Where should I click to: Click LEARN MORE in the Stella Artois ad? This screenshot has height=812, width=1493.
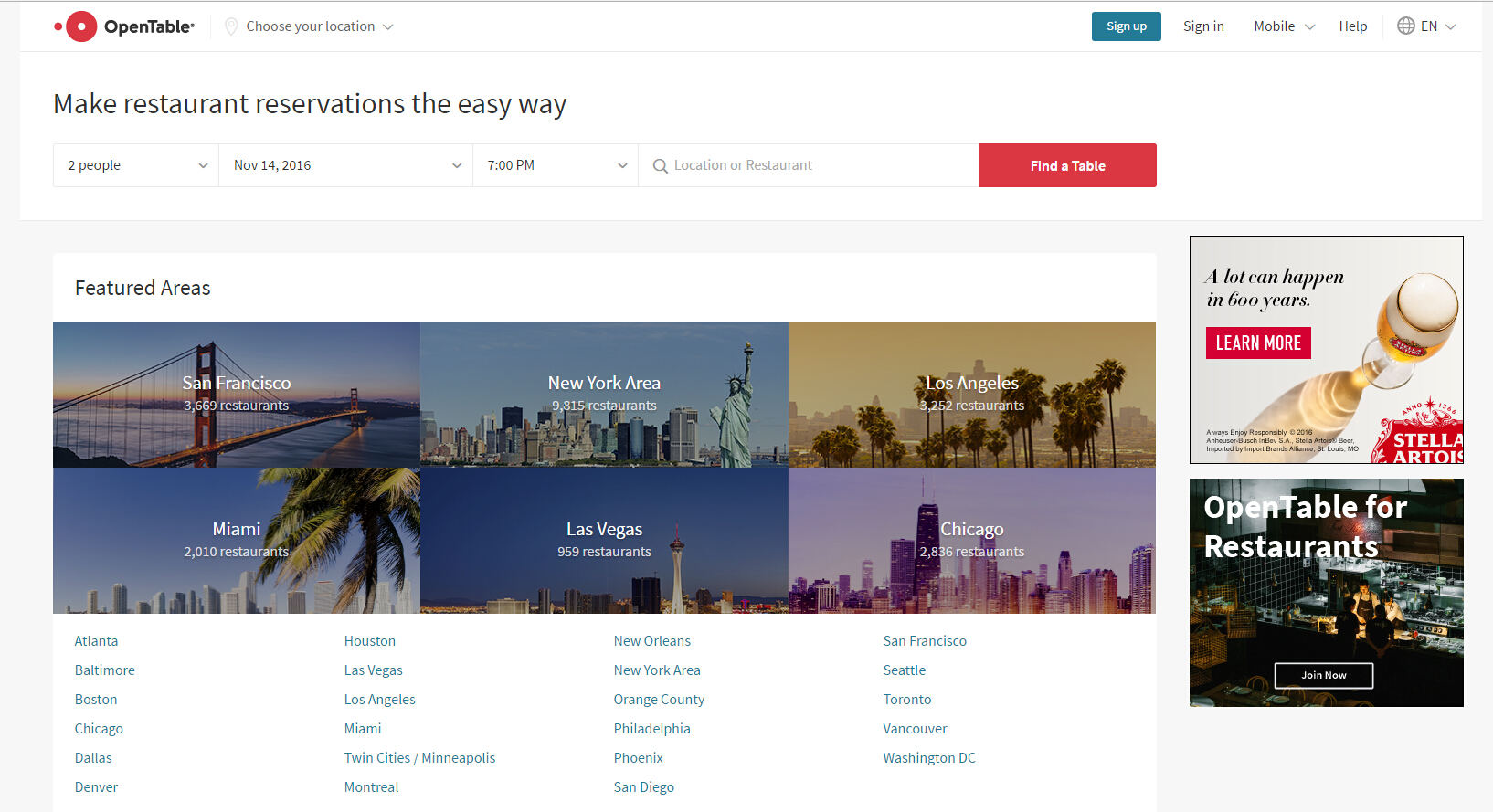click(1258, 343)
